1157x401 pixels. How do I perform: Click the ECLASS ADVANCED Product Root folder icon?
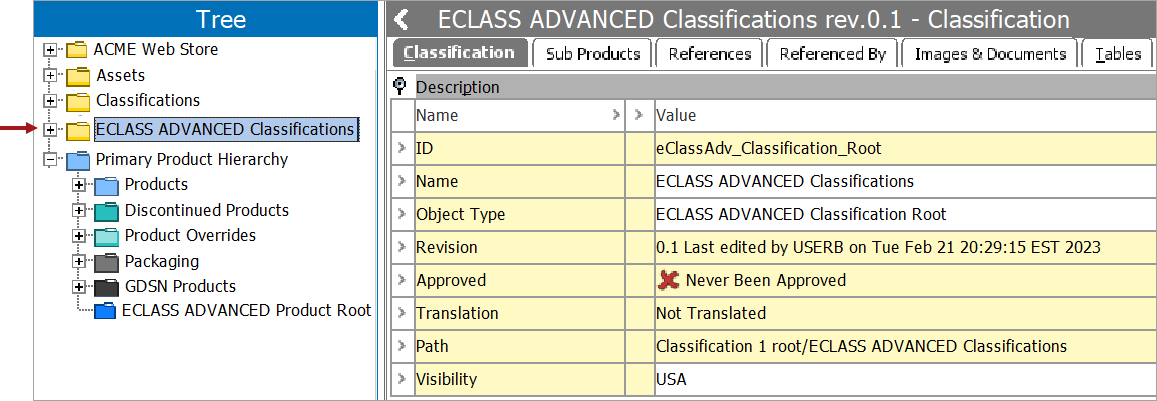[x=106, y=311]
